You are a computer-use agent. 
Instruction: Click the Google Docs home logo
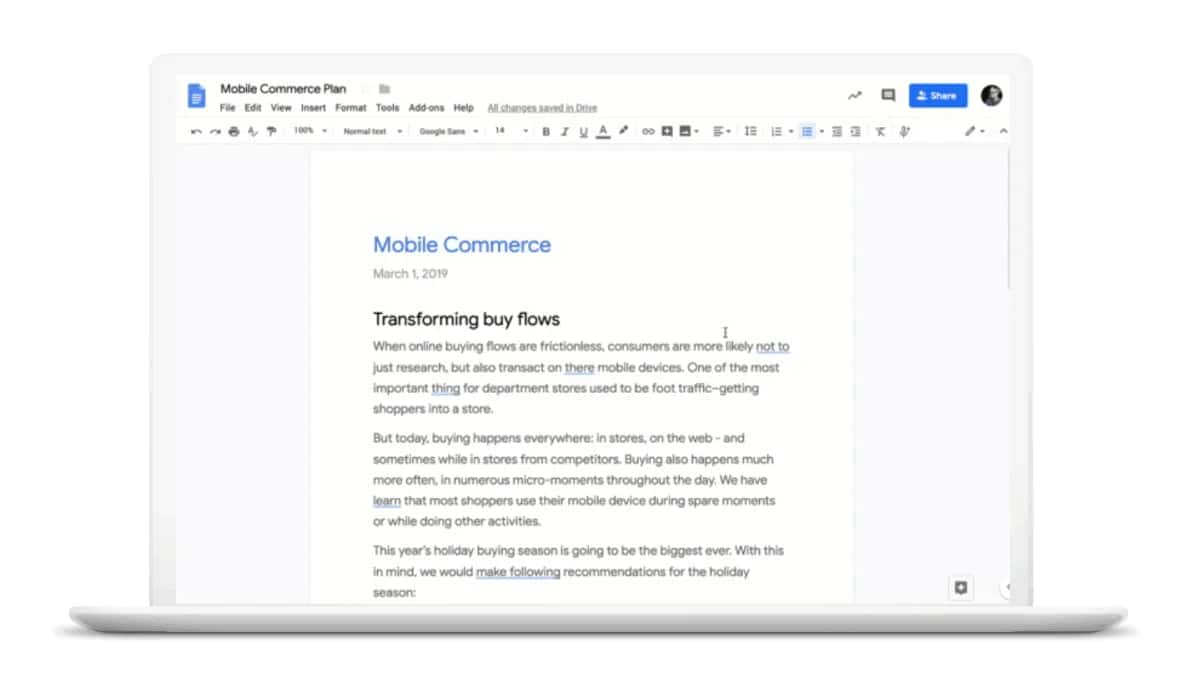pos(196,96)
